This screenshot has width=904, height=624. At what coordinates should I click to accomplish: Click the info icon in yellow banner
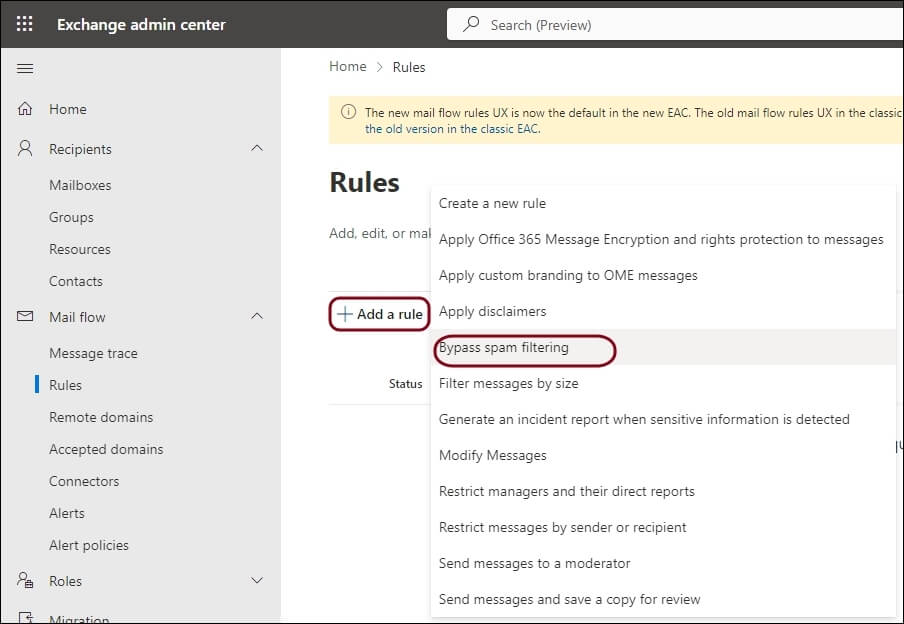pyautogui.click(x=348, y=112)
